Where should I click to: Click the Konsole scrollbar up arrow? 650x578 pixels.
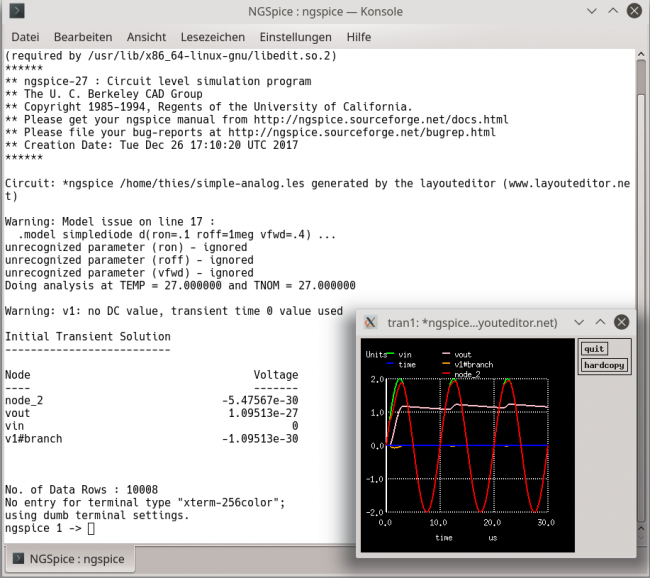pyautogui.click(x=641, y=54)
